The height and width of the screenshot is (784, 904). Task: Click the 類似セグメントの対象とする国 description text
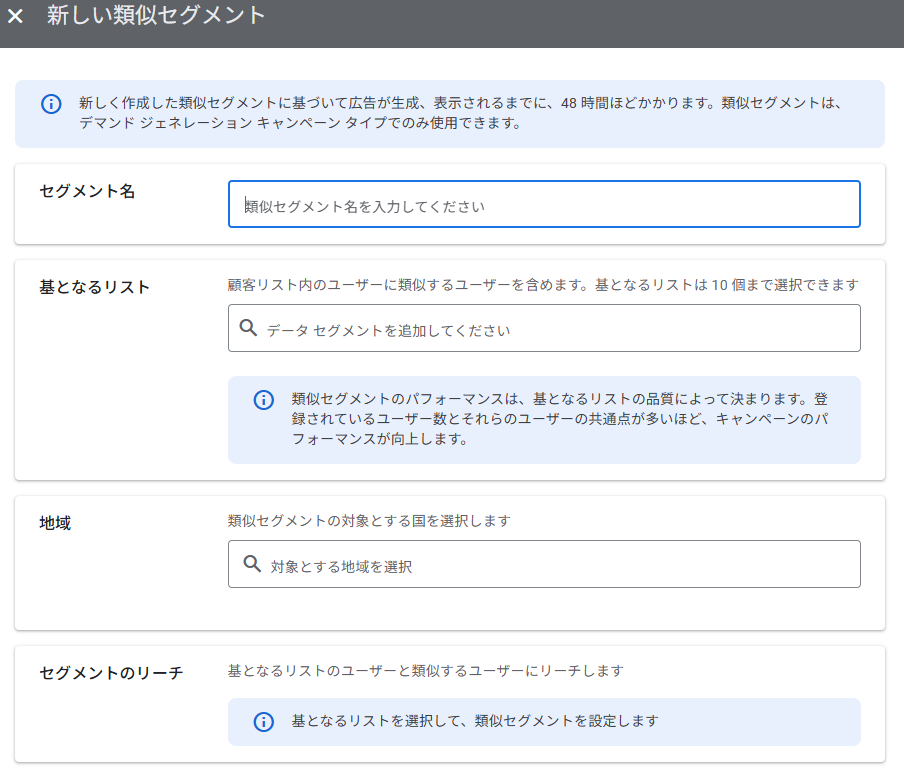[x=369, y=521]
